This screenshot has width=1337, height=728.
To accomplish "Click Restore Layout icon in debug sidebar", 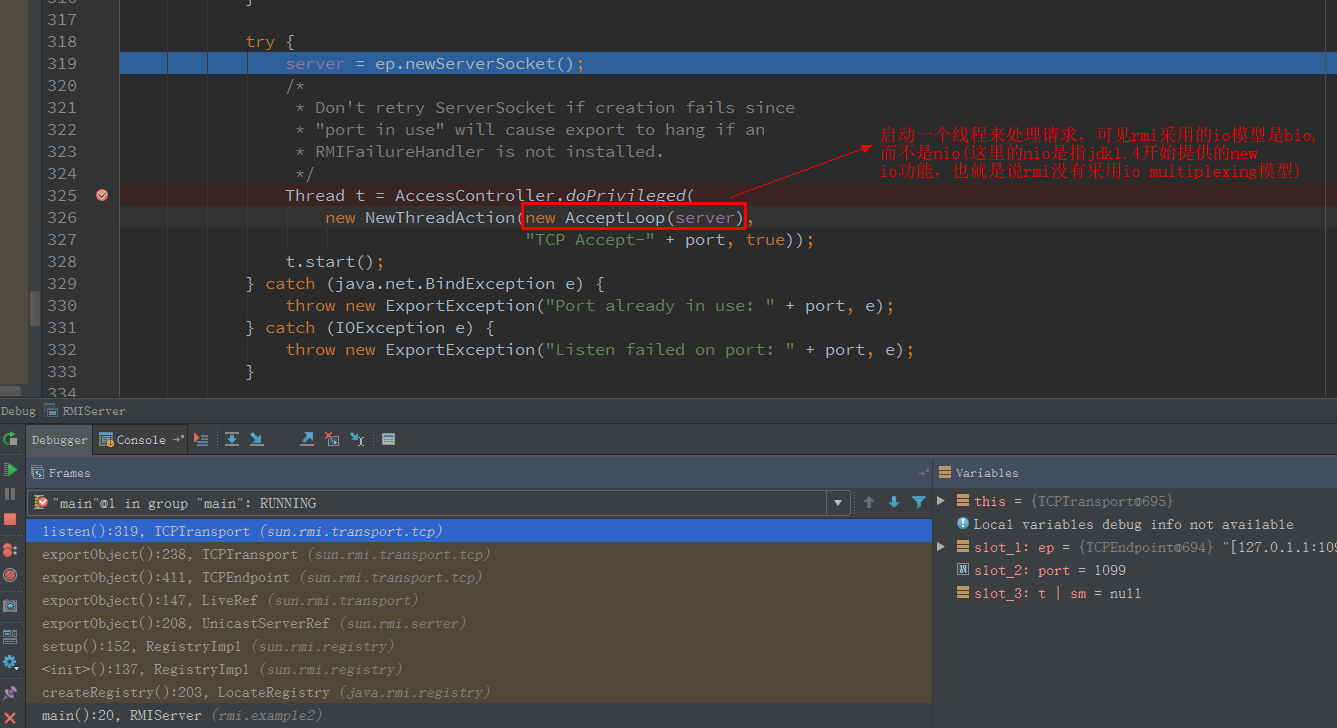I will pyautogui.click(x=10, y=635).
